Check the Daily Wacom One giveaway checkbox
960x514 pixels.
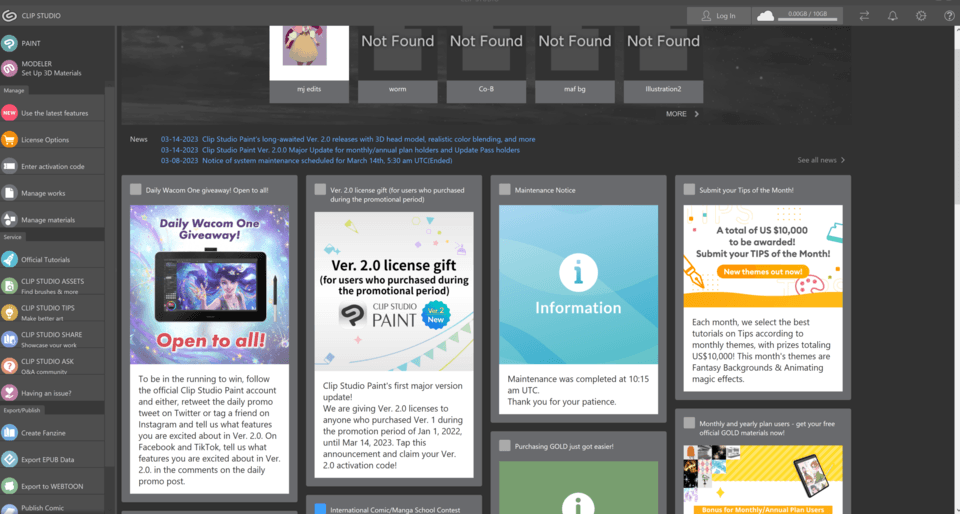[135, 190]
